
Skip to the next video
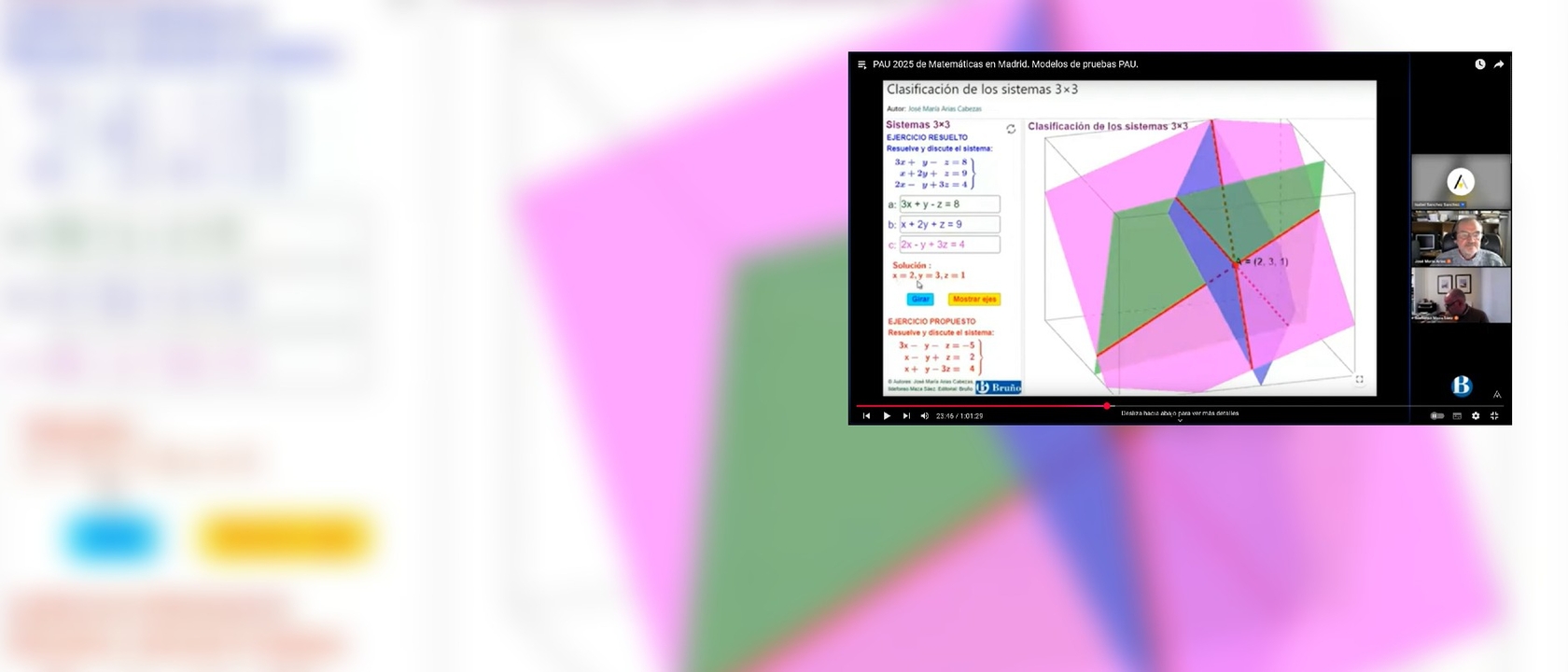906,416
